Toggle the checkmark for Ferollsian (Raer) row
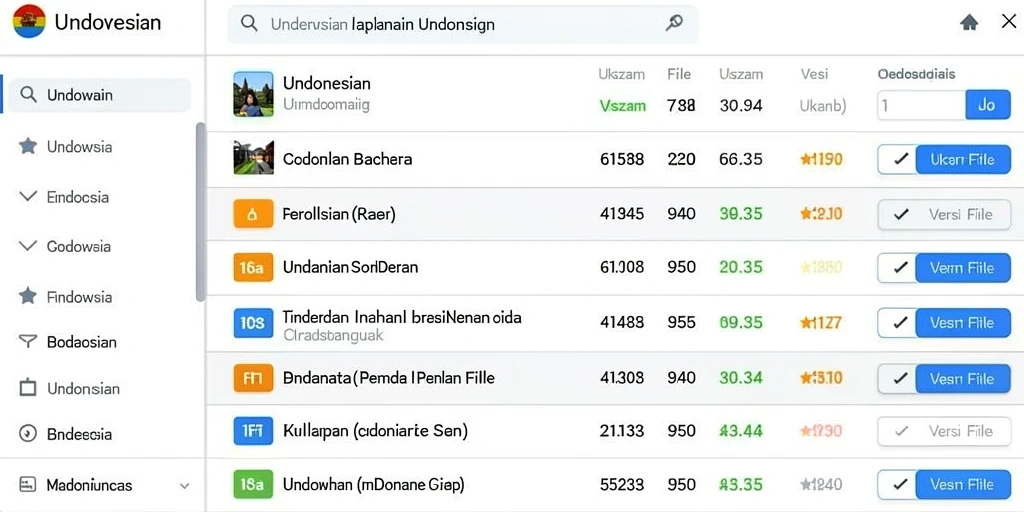Viewport: 1024px width, 512px height. (x=901, y=214)
